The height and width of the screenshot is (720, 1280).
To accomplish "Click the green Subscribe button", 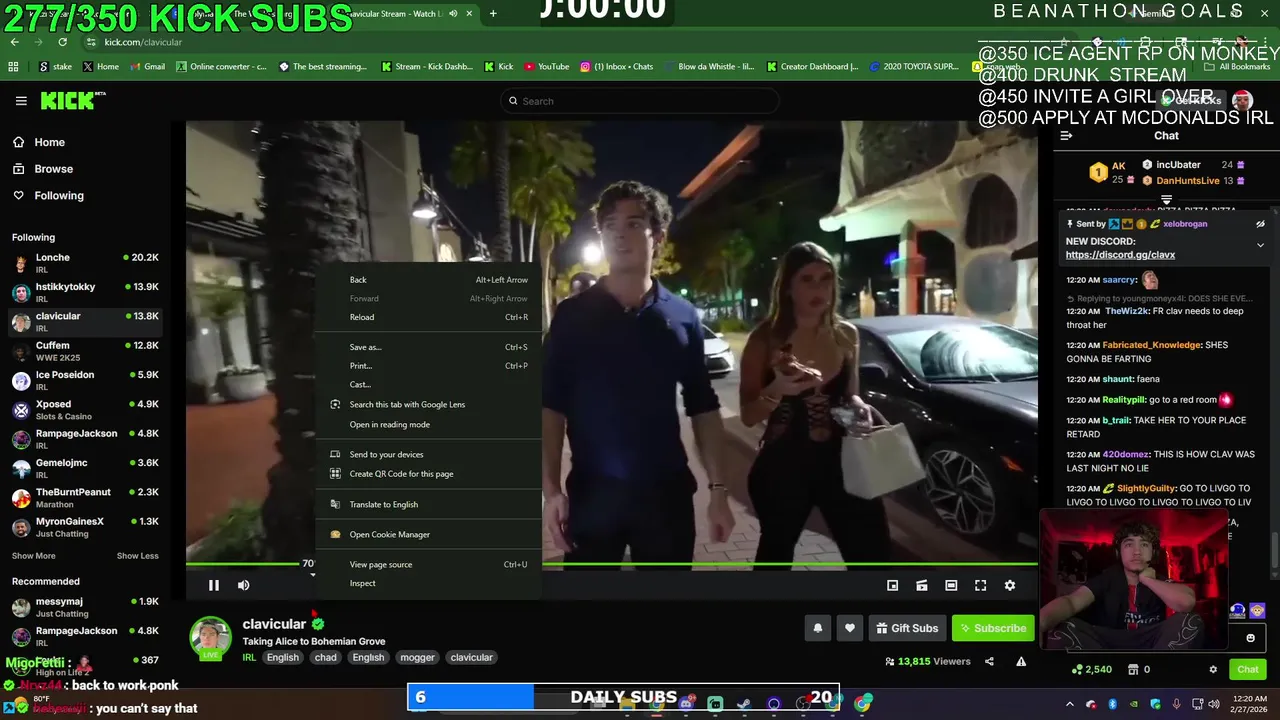I will [x=993, y=628].
